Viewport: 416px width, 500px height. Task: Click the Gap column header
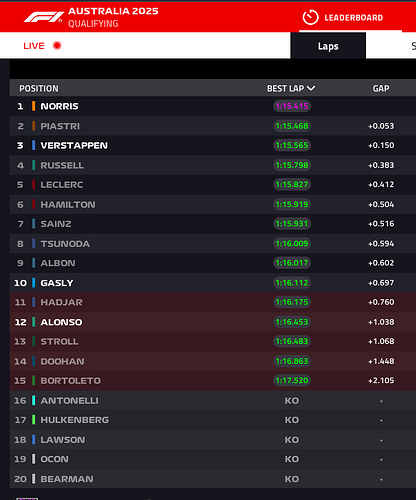(381, 88)
